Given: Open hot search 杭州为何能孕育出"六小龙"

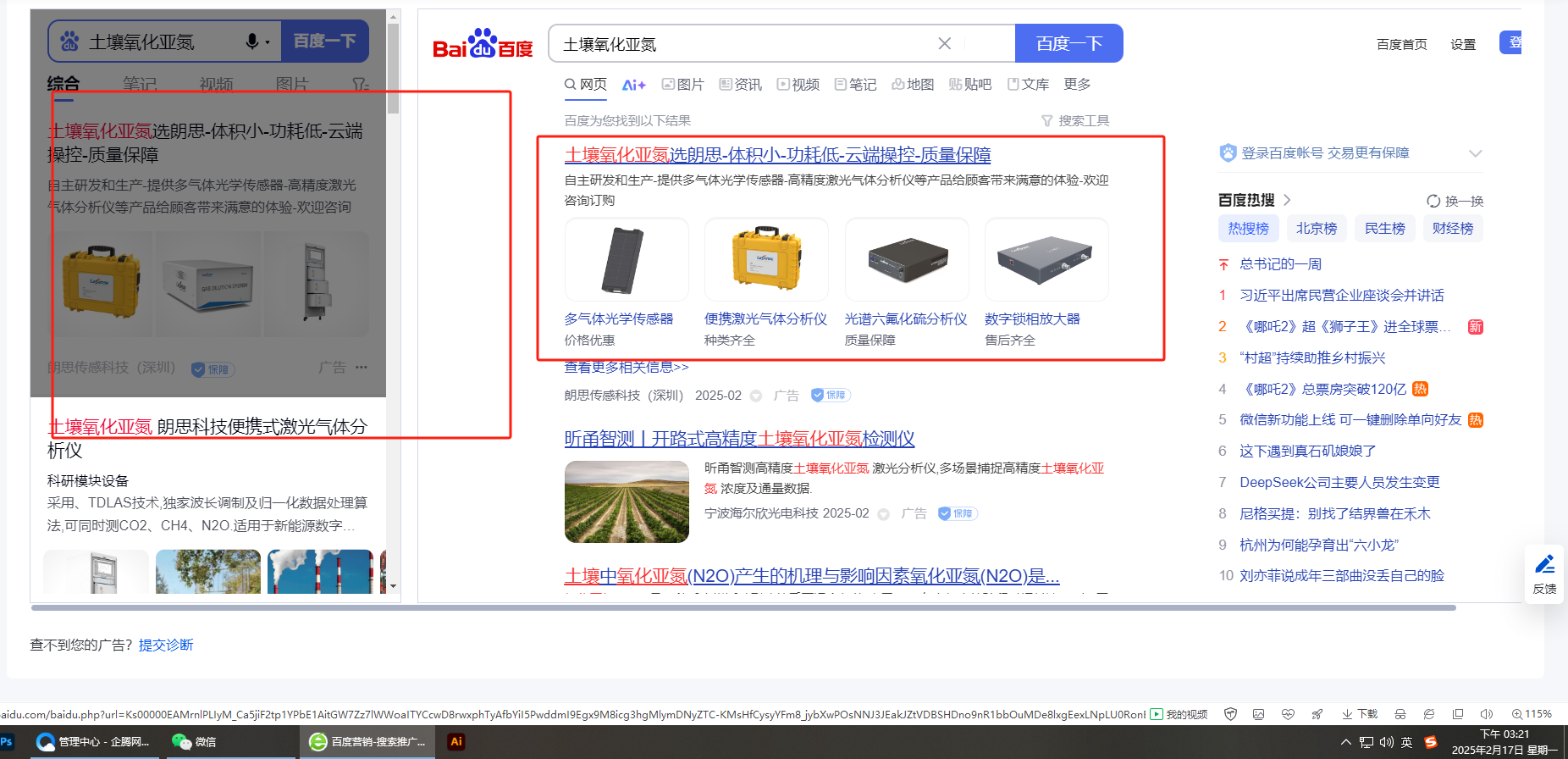Looking at the screenshot, I should tap(1319, 545).
